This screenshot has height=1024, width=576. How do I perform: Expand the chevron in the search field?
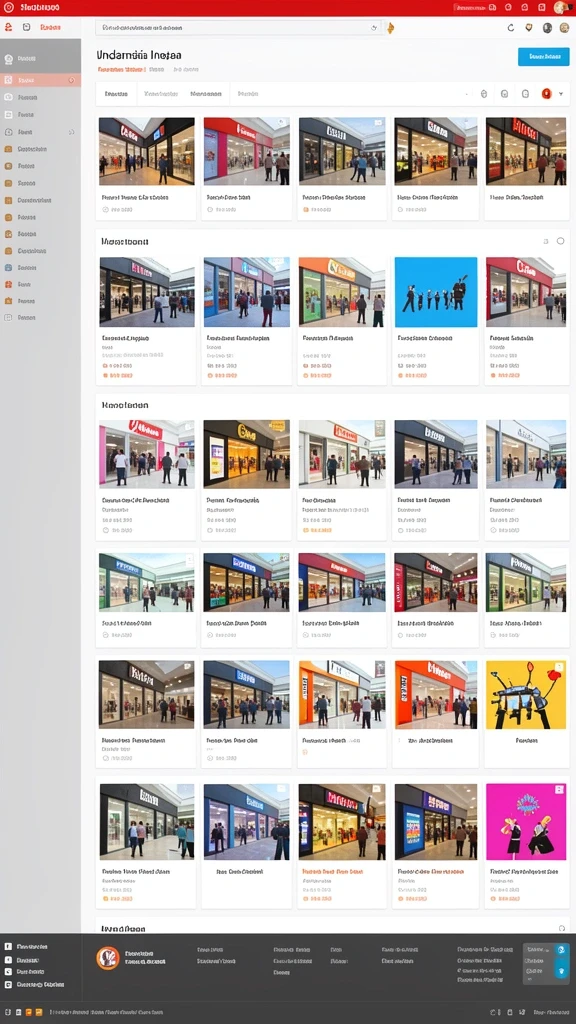(374, 28)
